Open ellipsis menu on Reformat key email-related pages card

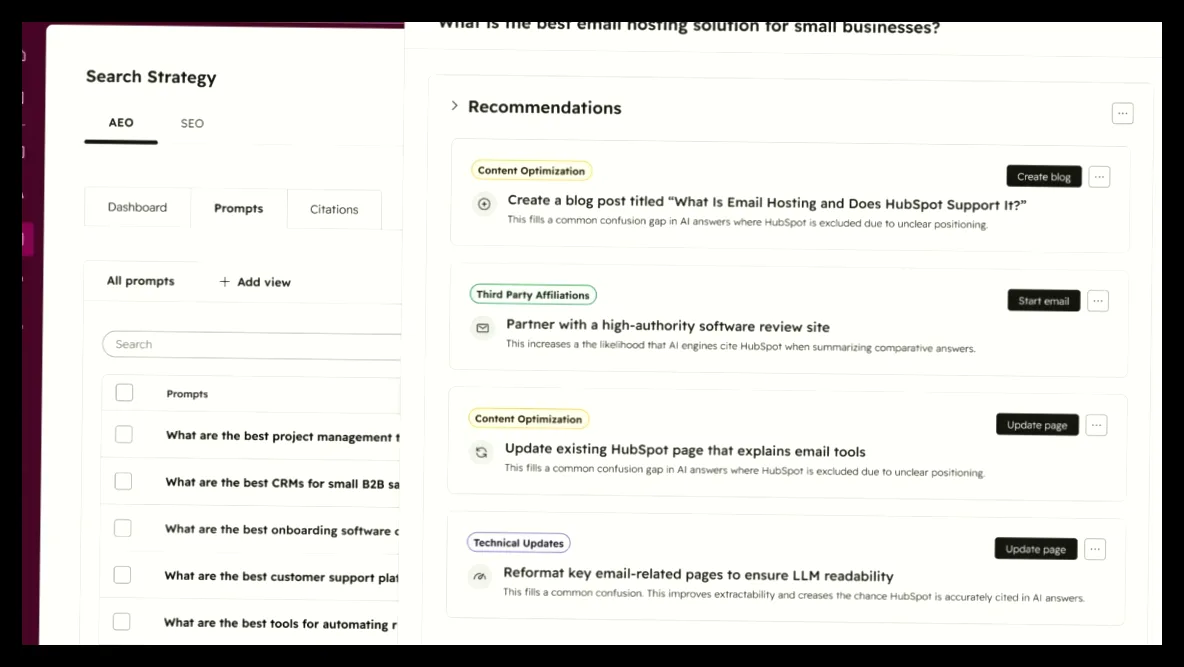pyautogui.click(x=1095, y=549)
